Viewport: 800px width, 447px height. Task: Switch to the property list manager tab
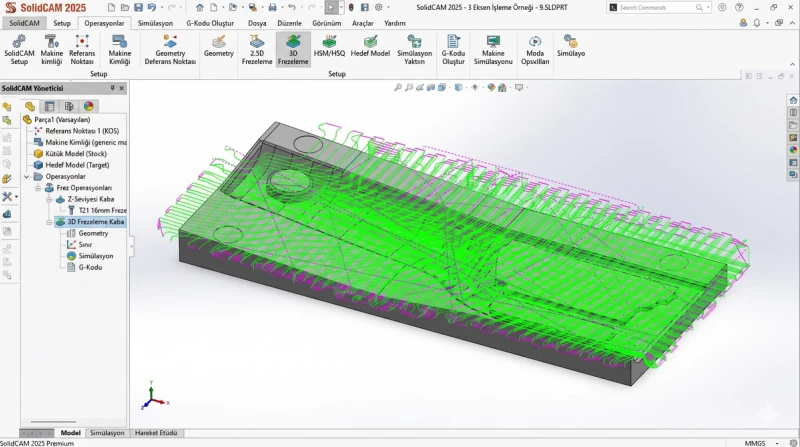[49, 106]
